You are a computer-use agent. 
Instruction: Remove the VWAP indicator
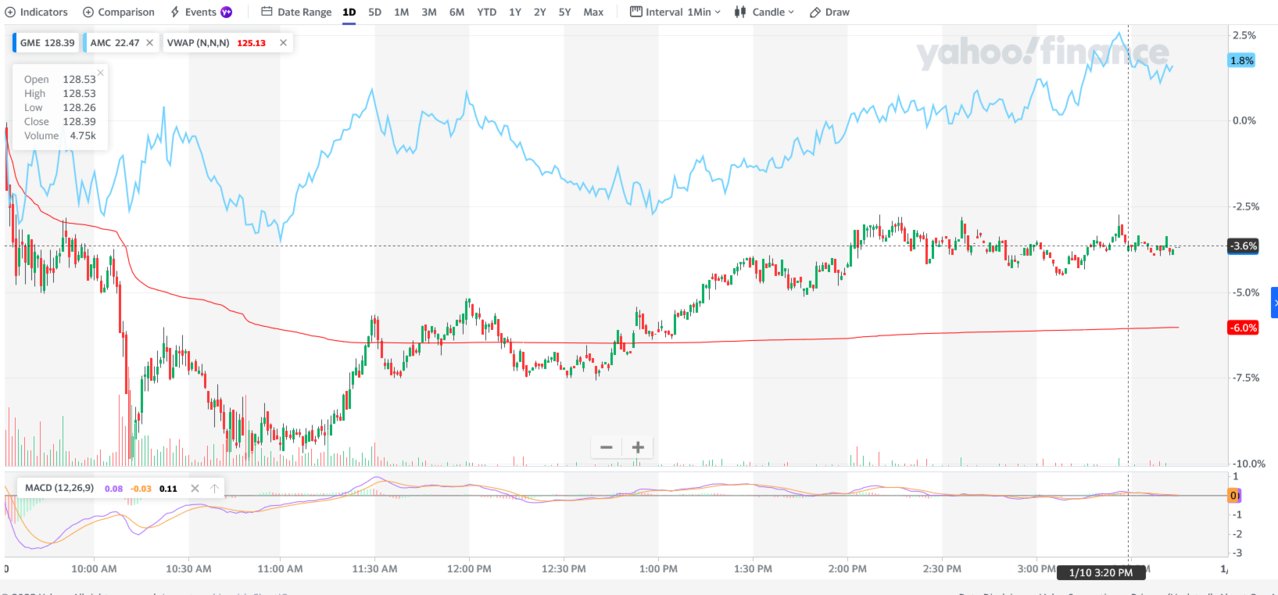tap(283, 42)
